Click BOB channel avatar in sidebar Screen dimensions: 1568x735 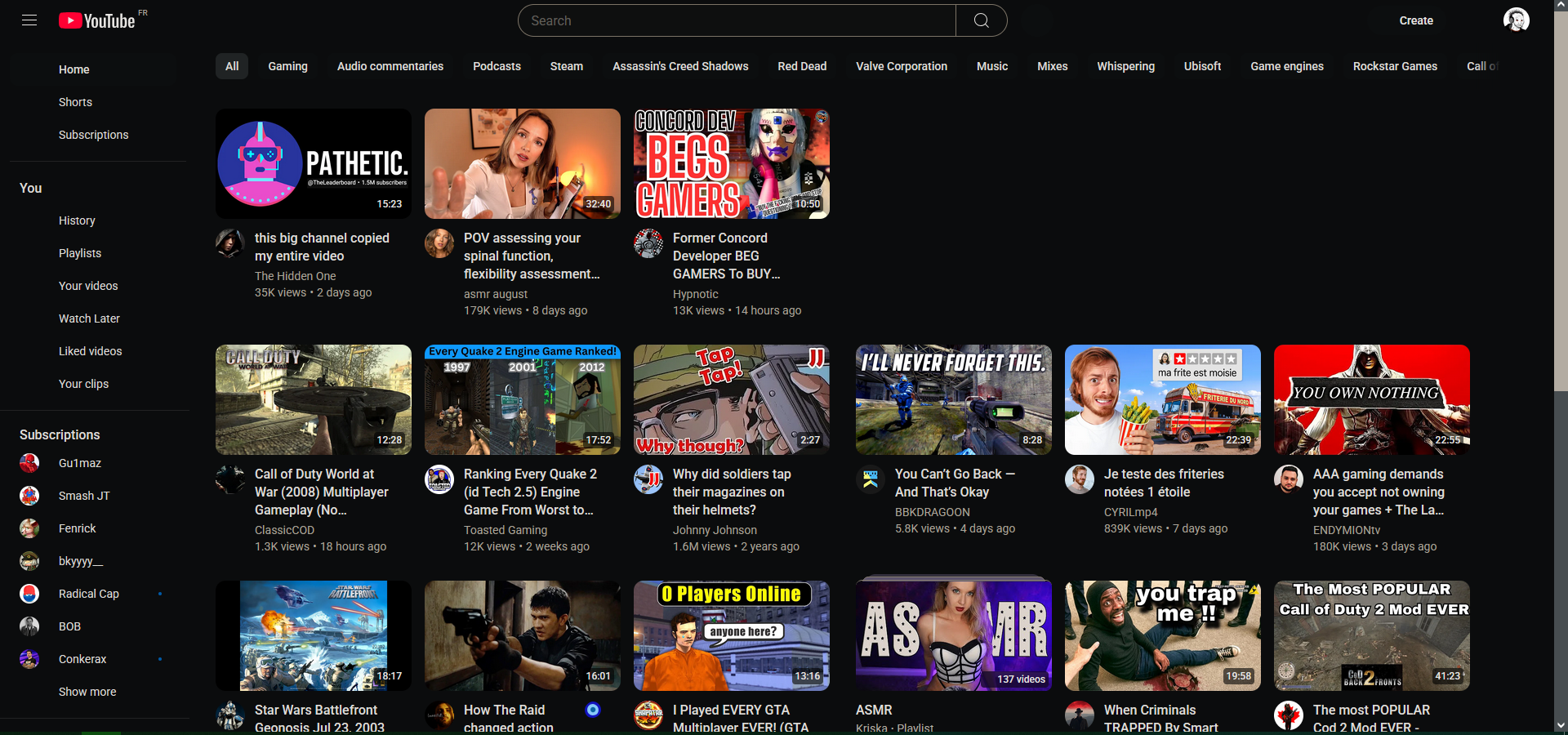29,626
